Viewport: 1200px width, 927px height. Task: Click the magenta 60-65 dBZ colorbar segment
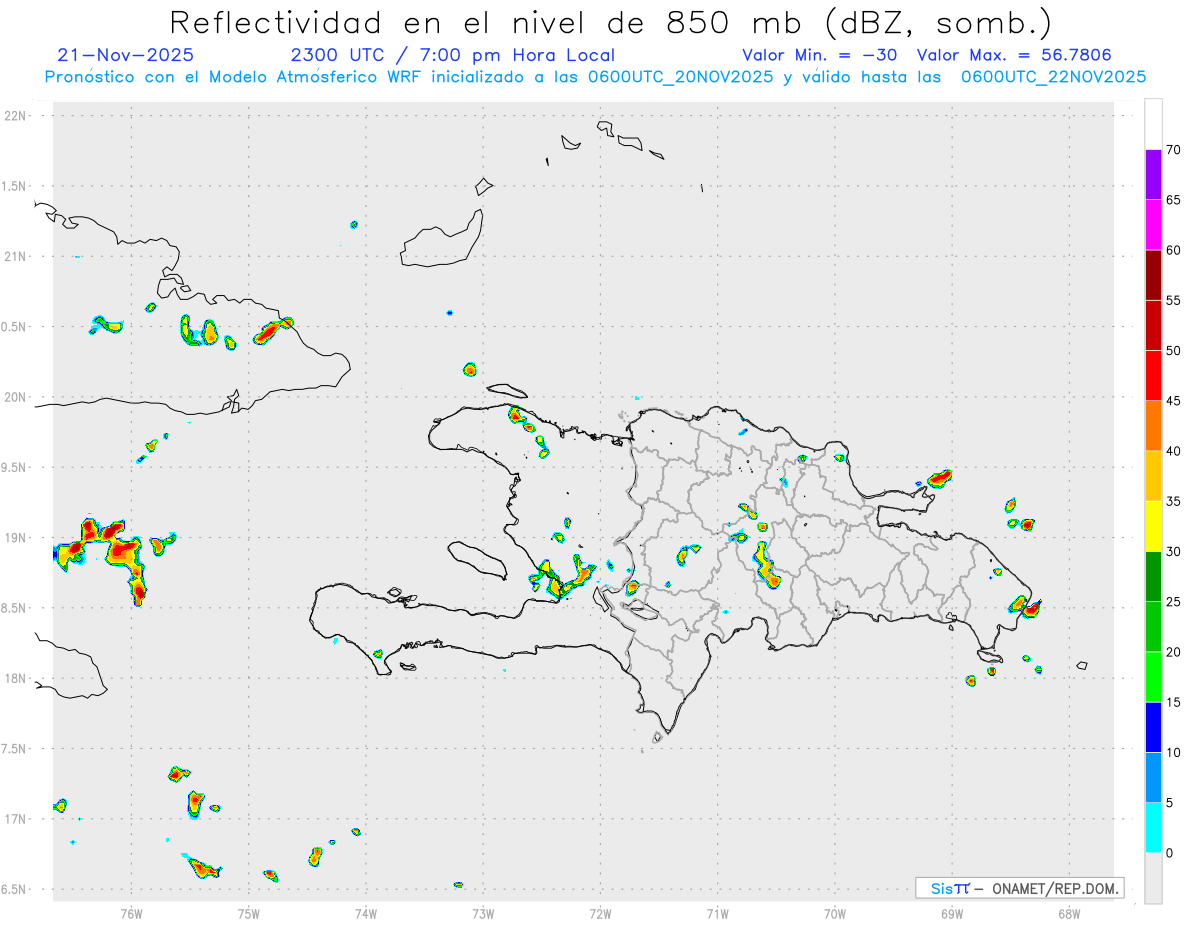tap(1153, 224)
